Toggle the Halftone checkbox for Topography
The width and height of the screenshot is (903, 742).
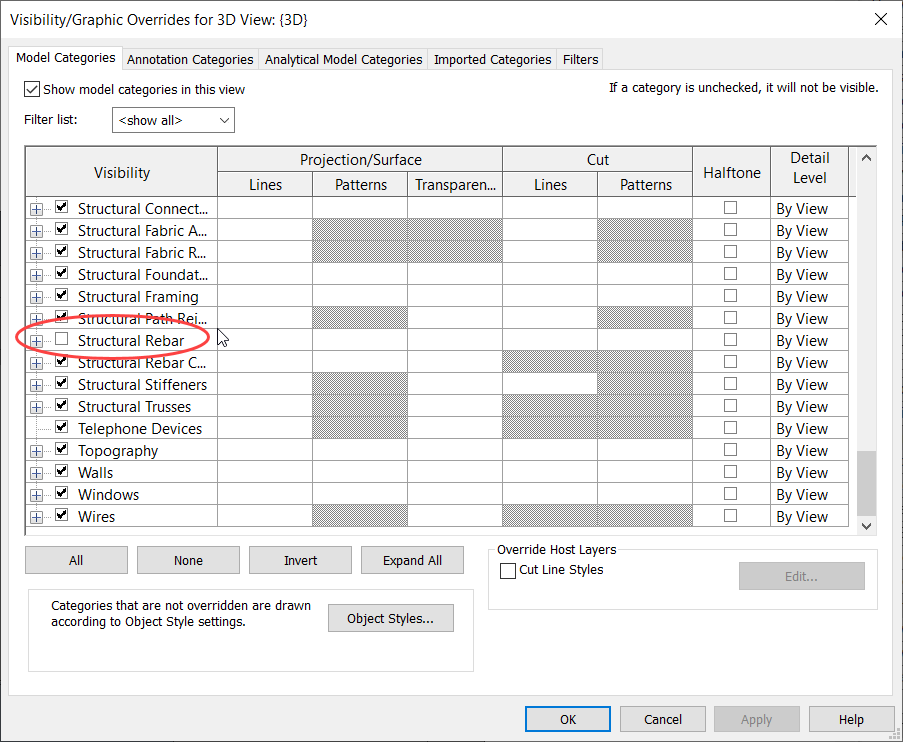pyautogui.click(x=731, y=450)
